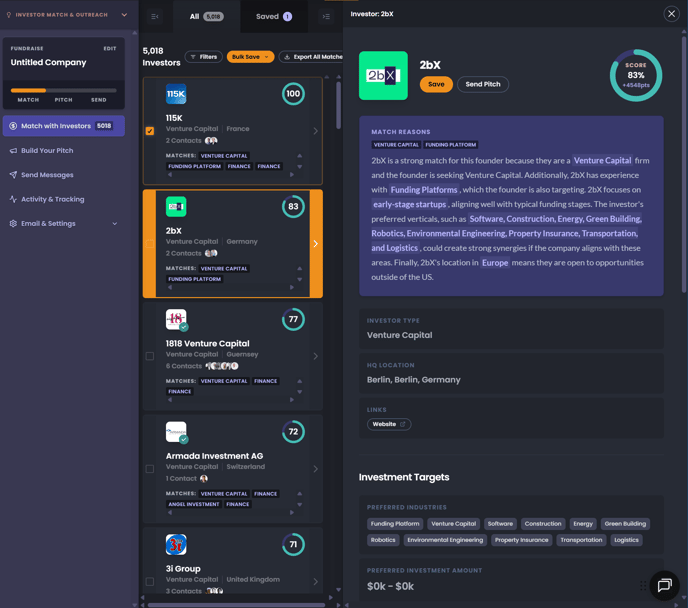
Task: Collapse the left sidebar panel icon
Action: tap(155, 16)
